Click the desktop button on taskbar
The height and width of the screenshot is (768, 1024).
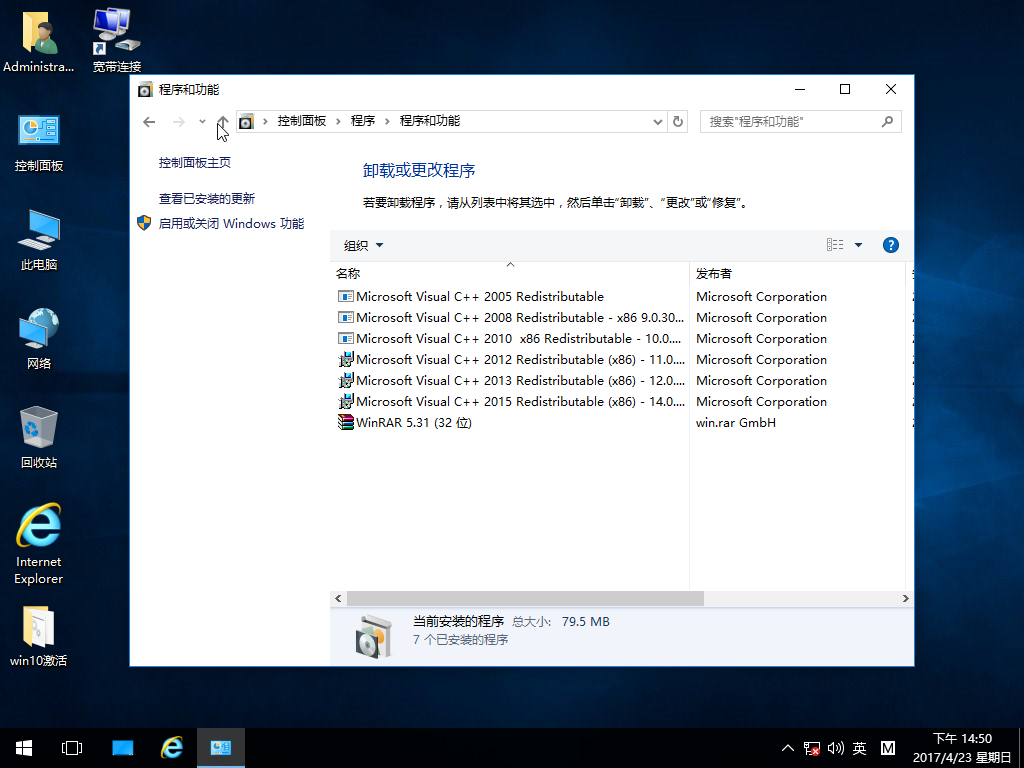point(122,748)
